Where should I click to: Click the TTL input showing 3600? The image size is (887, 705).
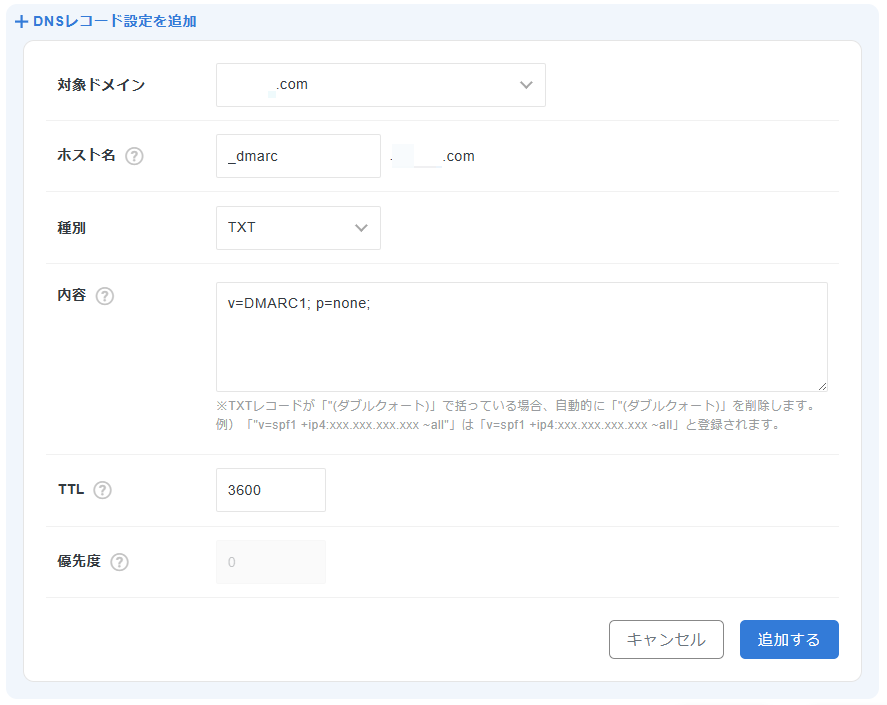(270, 490)
